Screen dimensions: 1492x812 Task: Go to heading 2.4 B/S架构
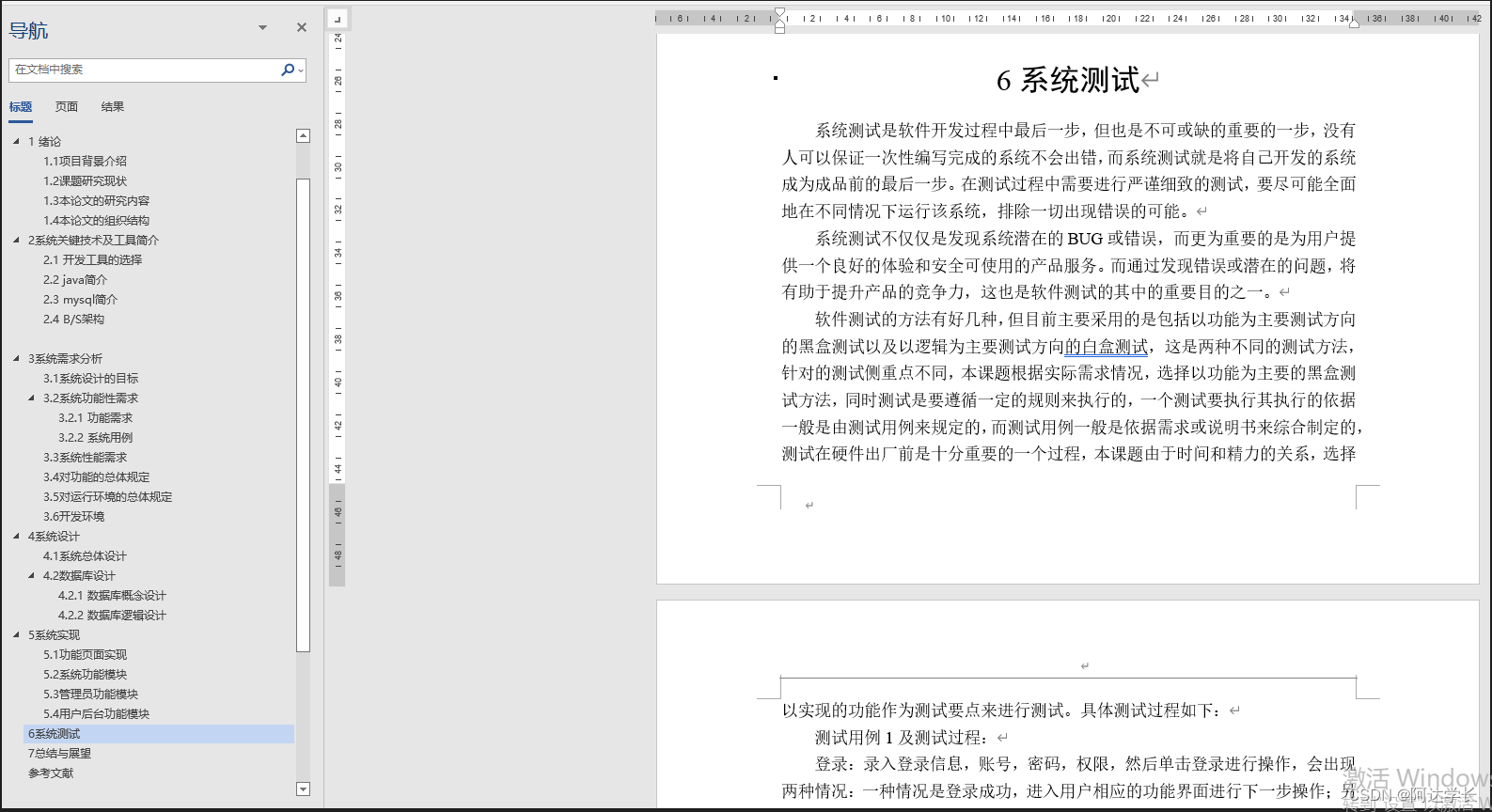[73, 320]
